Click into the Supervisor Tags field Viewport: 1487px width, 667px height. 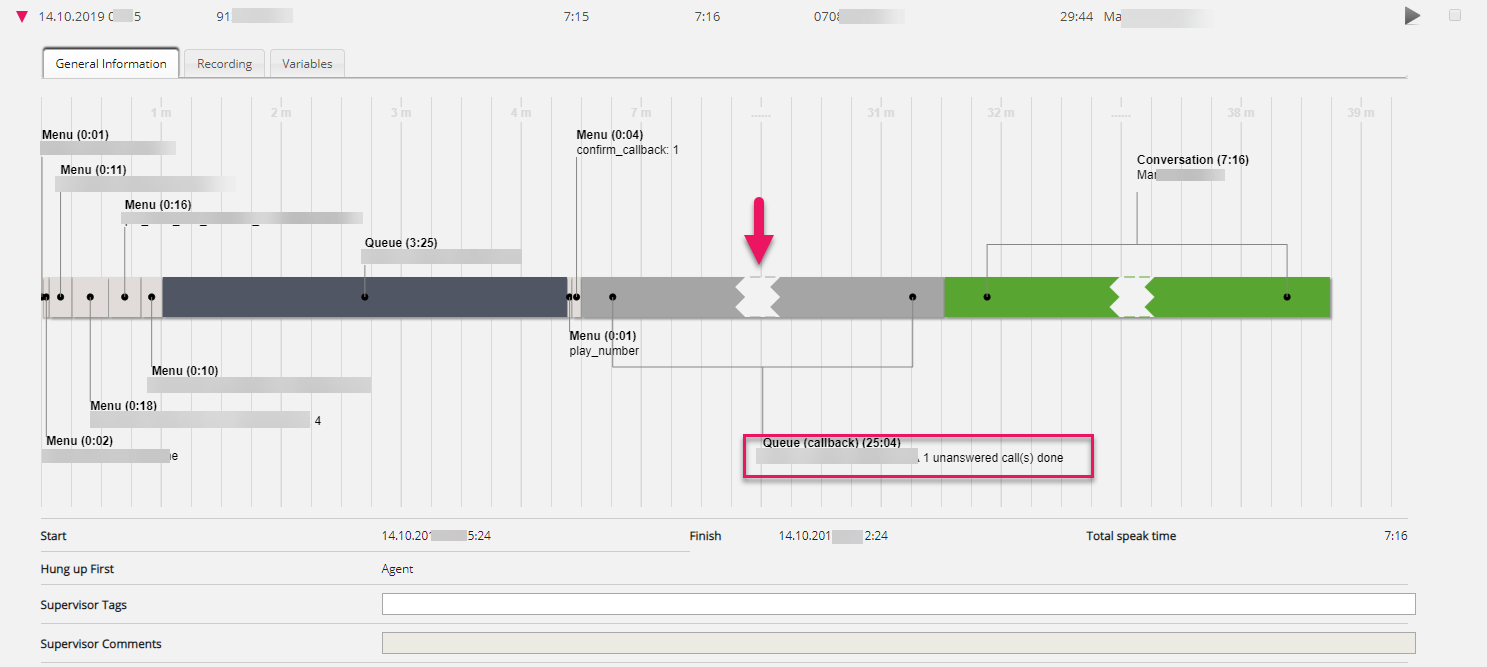898,604
